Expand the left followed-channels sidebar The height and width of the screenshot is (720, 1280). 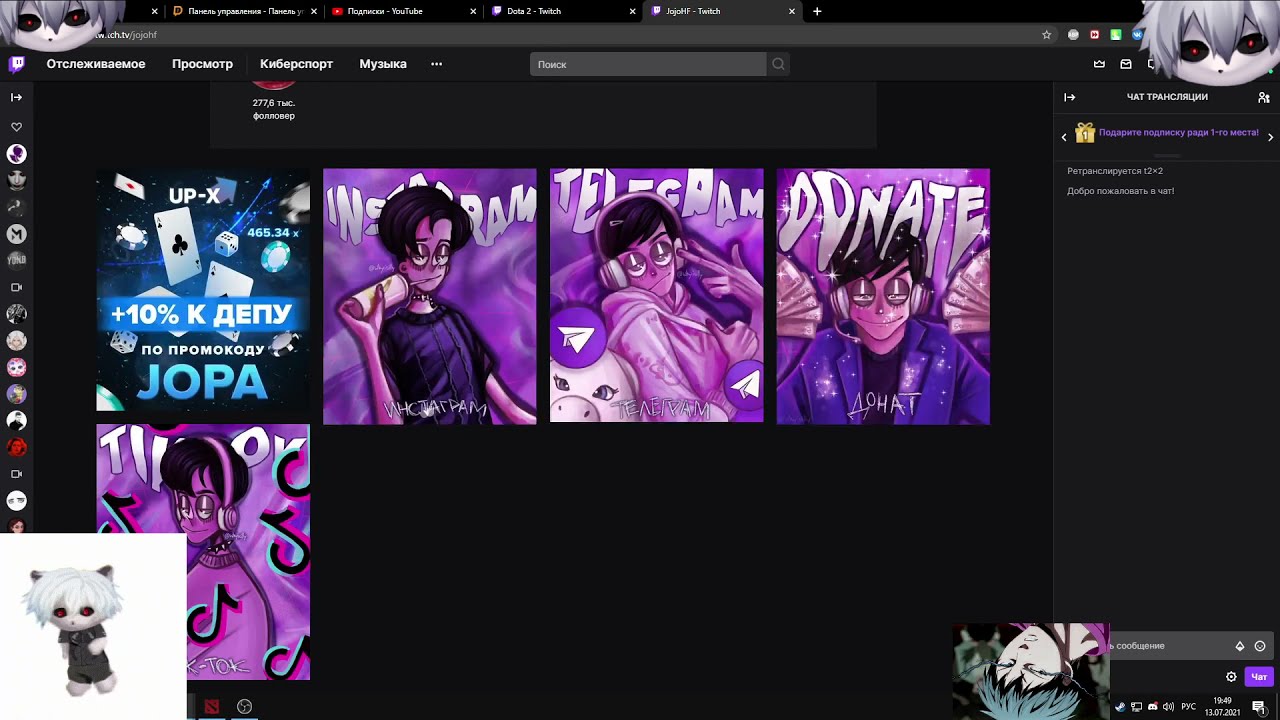(16, 97)
